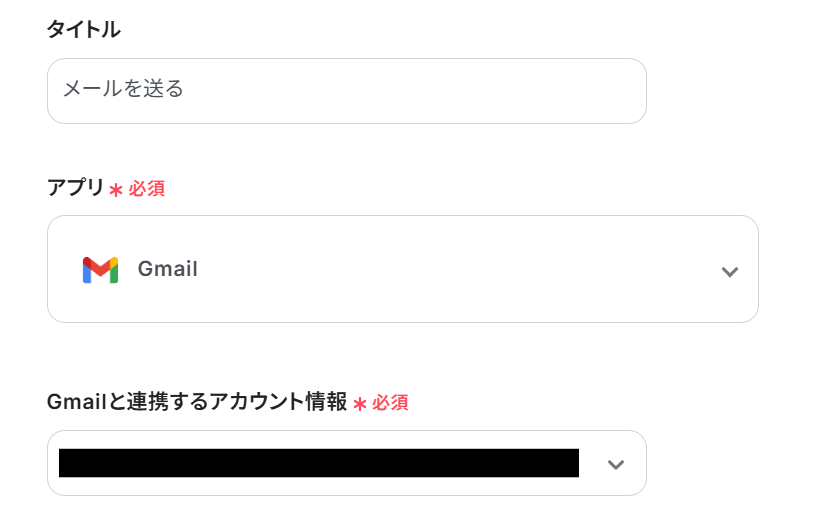Click the タイトル field label

(84, 30)
